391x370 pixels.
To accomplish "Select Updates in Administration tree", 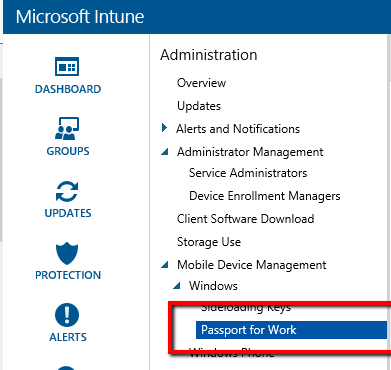I will click(x=199, y=106).
